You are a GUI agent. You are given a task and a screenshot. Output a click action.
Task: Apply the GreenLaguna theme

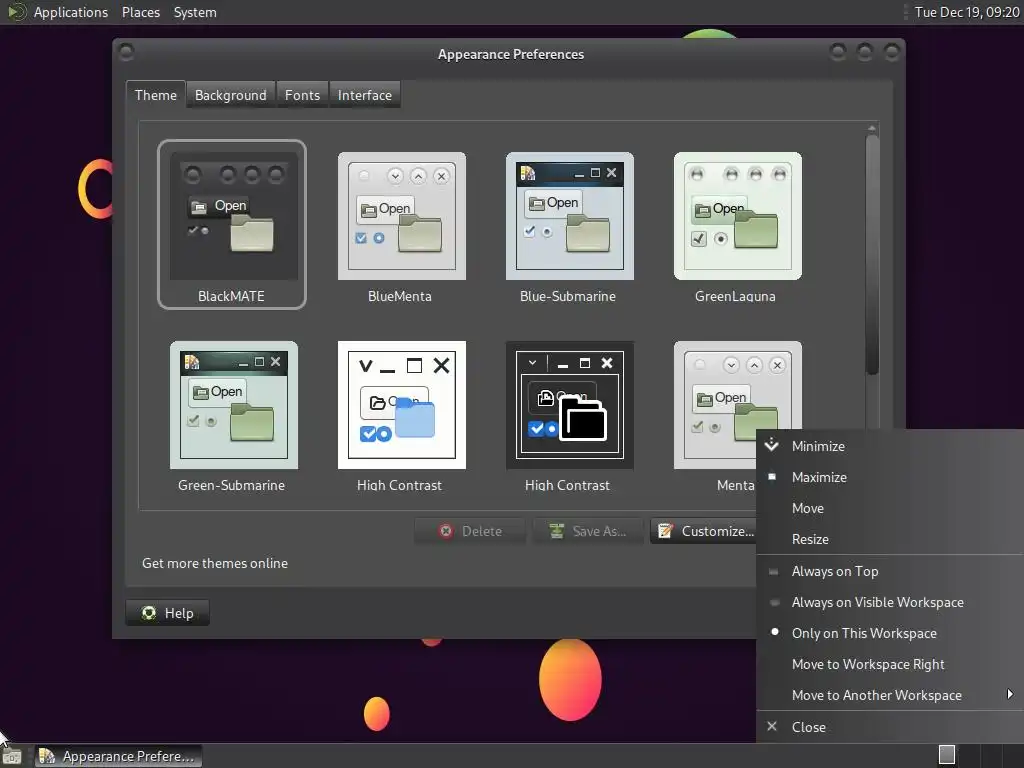tap(737, 227)
